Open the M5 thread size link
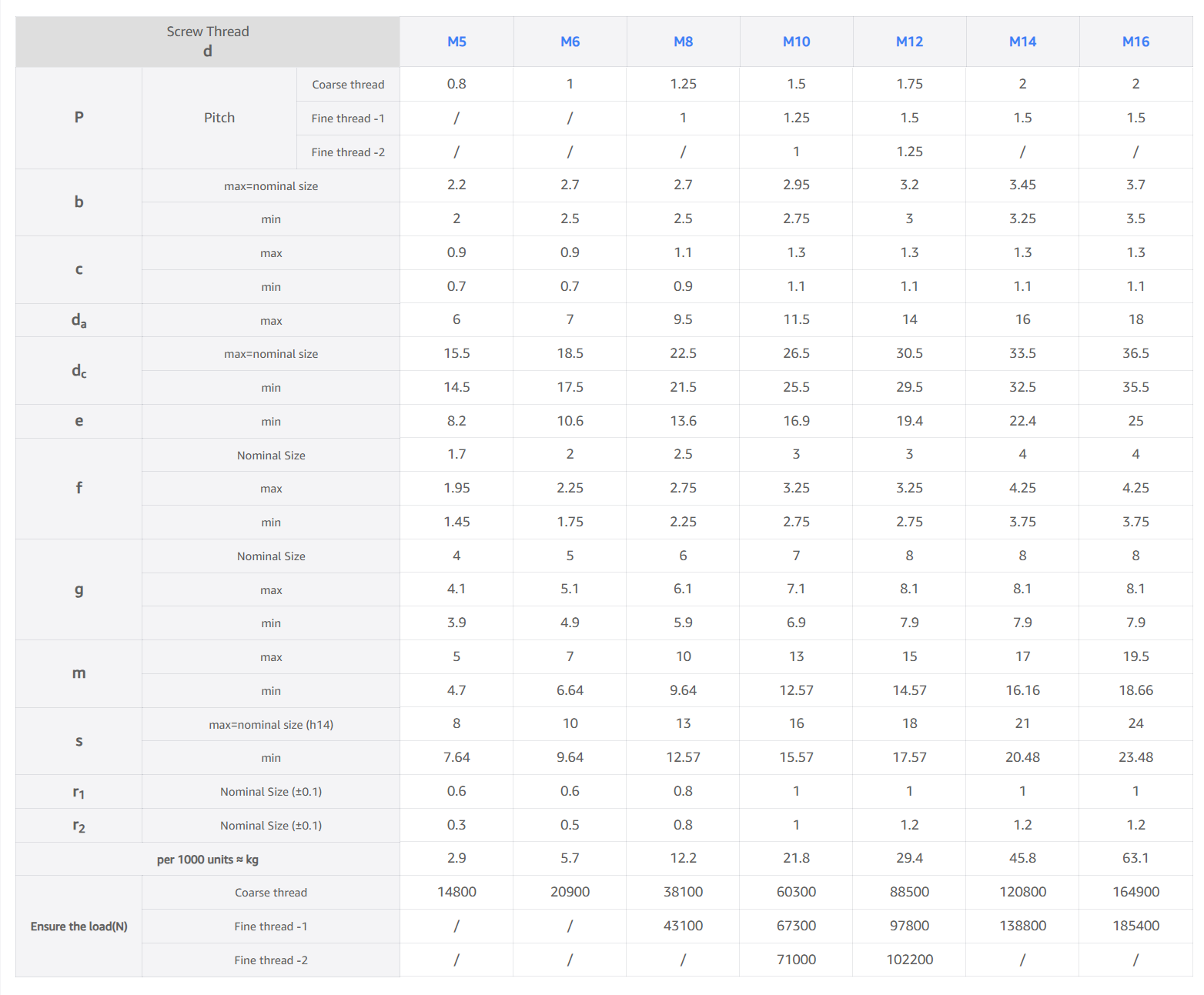 coord(457,42)
